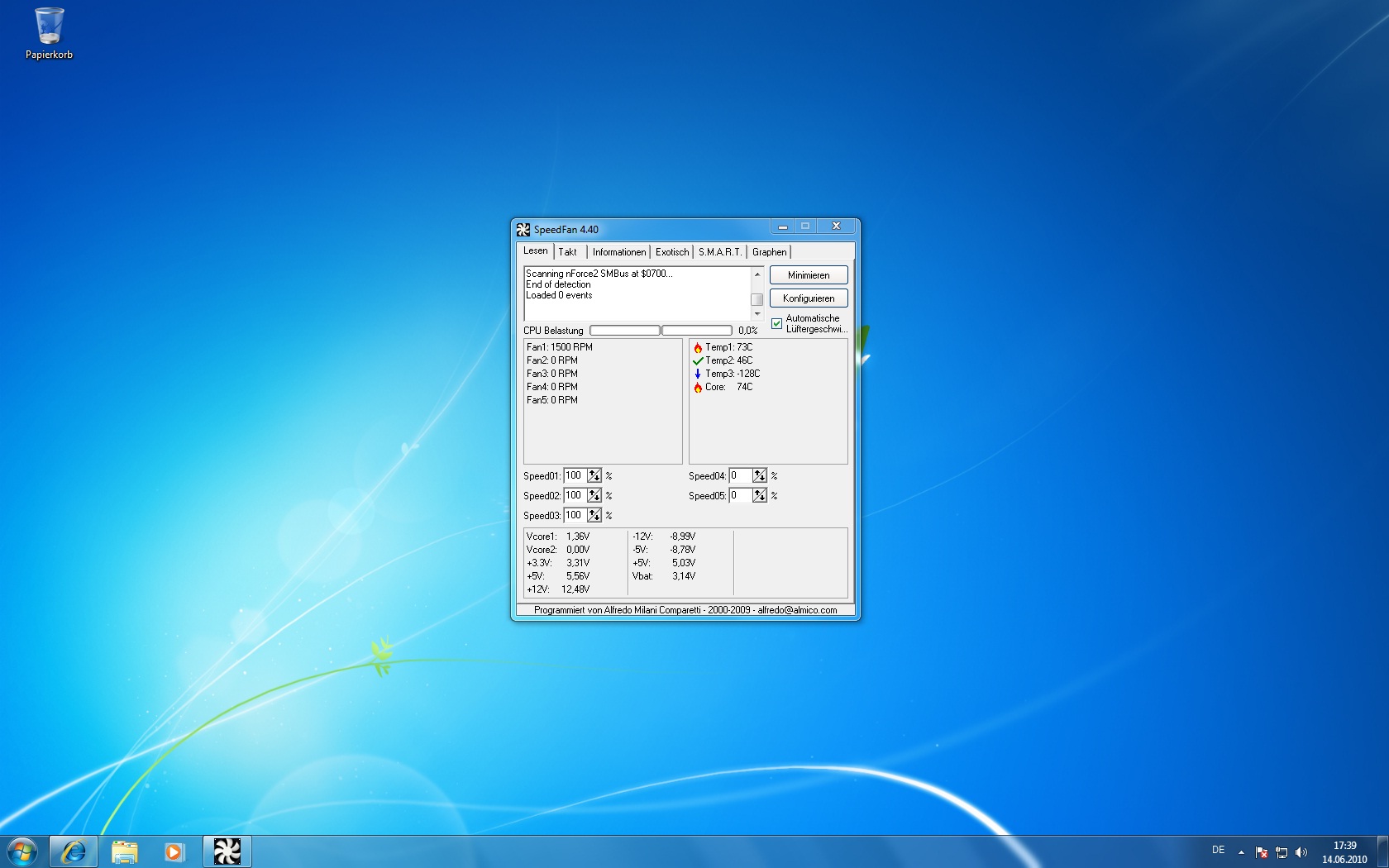Switch to the Takt tab
The image size is (1389, 868).
[568, 252]
